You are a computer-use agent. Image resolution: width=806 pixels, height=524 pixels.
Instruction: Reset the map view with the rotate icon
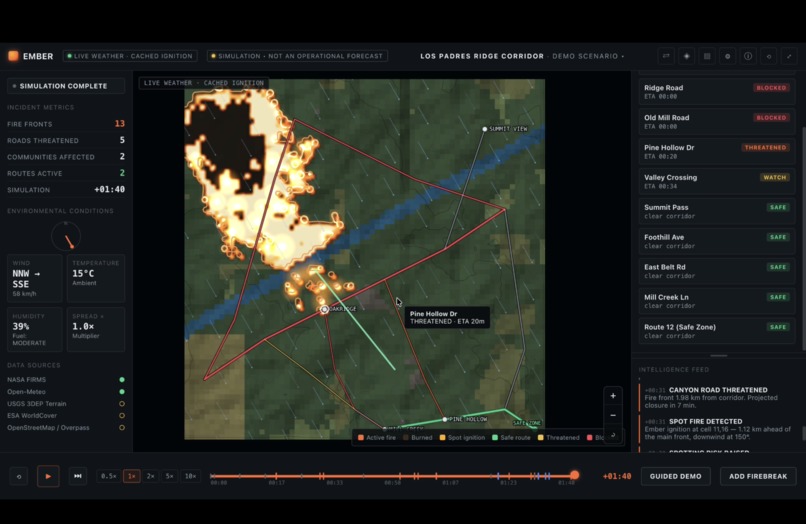(x=613, y=435)
